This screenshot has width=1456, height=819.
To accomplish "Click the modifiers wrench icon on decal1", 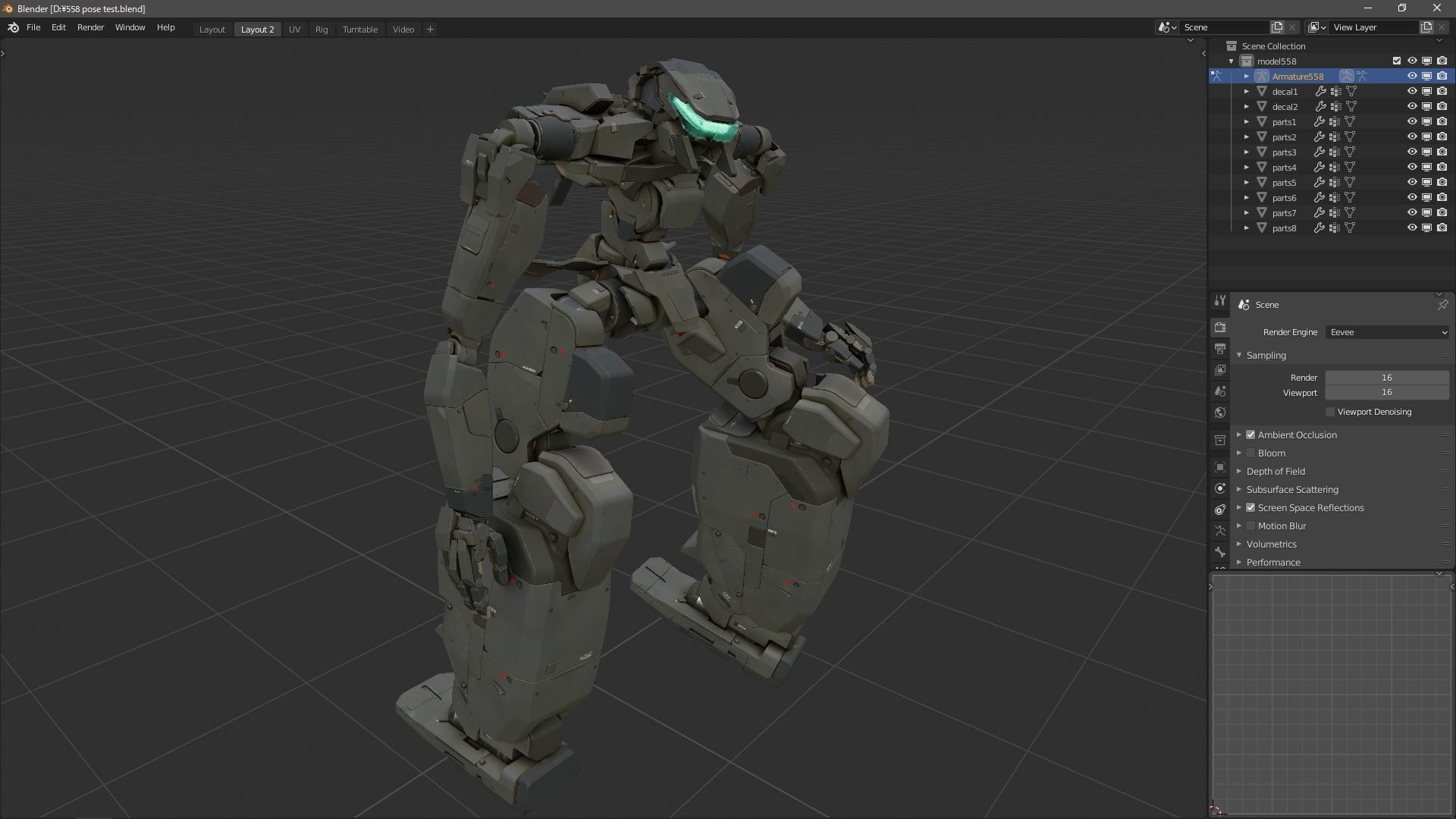I will coord(1320,92).
